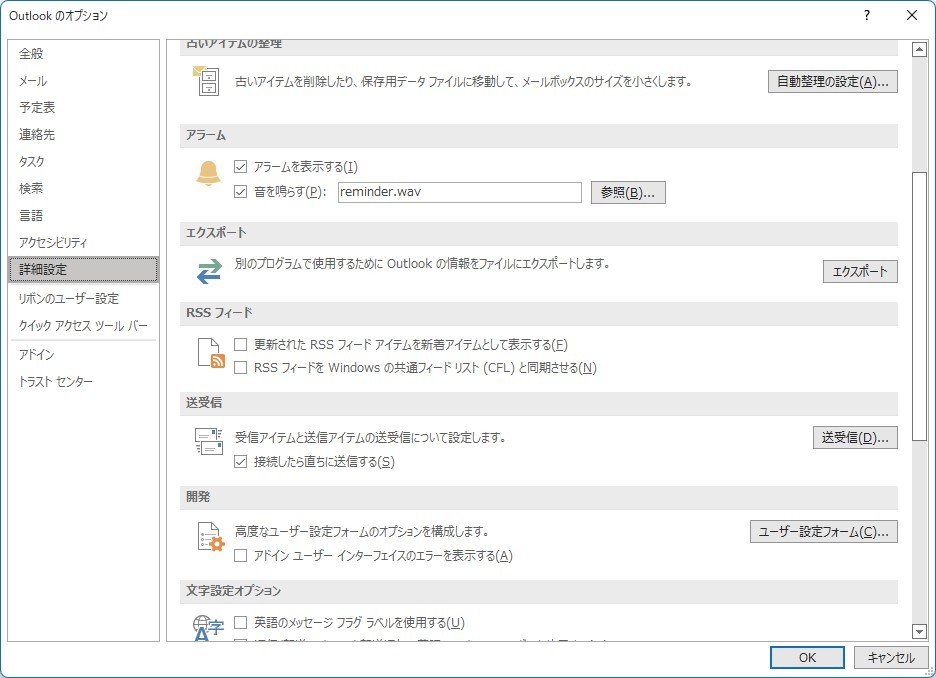Click the アラーム section header
936x678 pixels.
[538, 135]
